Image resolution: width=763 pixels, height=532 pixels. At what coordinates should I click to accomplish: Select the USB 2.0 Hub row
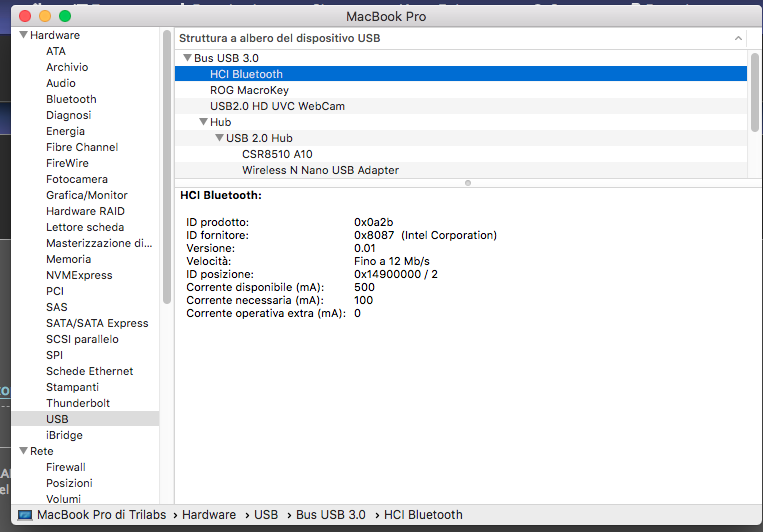click(461, 138)
